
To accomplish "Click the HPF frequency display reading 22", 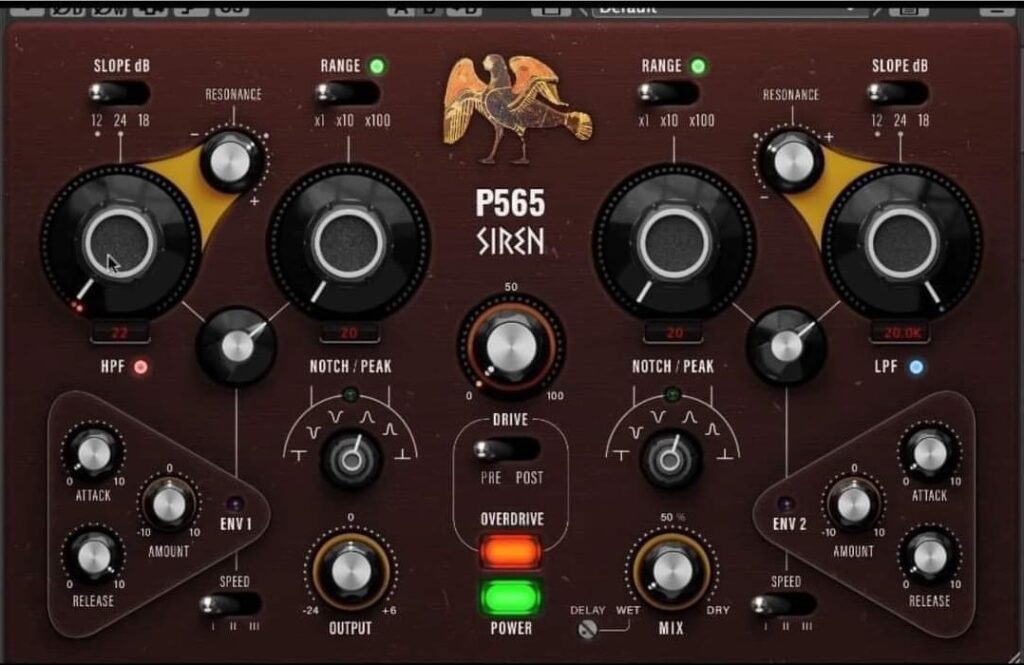I will [120, 333].
